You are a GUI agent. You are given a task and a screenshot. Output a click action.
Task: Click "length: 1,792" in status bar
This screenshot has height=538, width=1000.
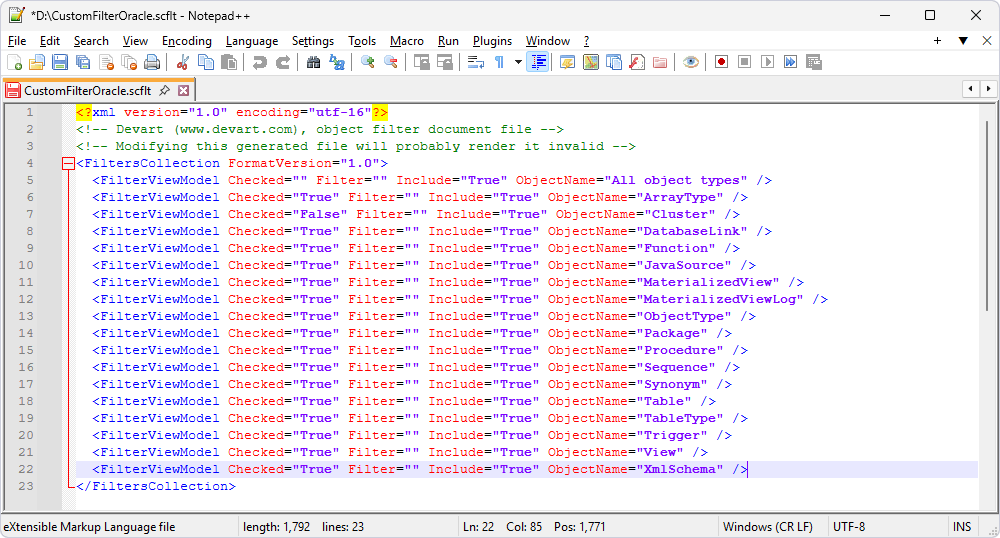pyautogui.click(x=277, y=527)
